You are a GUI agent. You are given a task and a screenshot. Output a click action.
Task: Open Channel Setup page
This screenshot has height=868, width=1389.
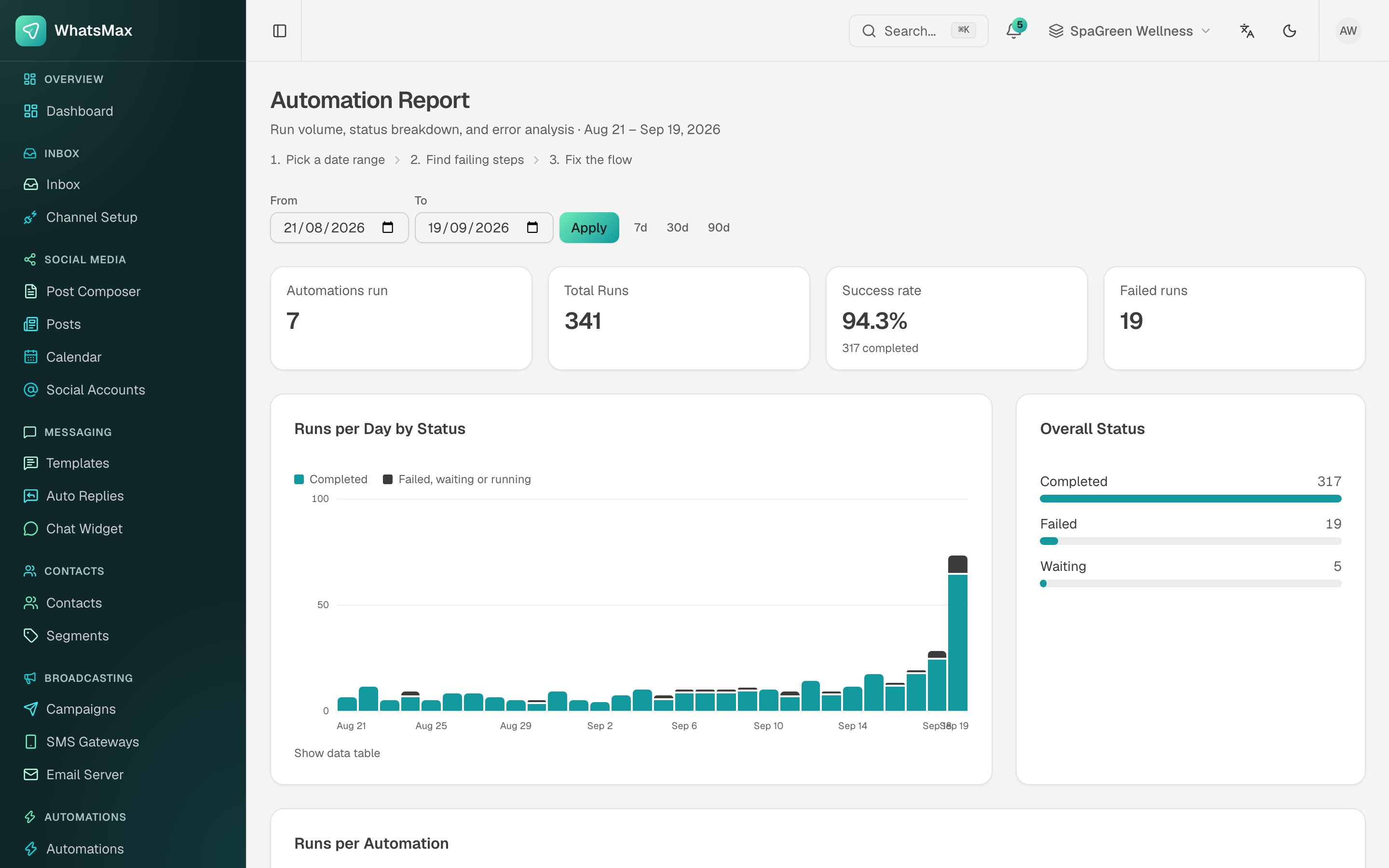click(91, 217)
